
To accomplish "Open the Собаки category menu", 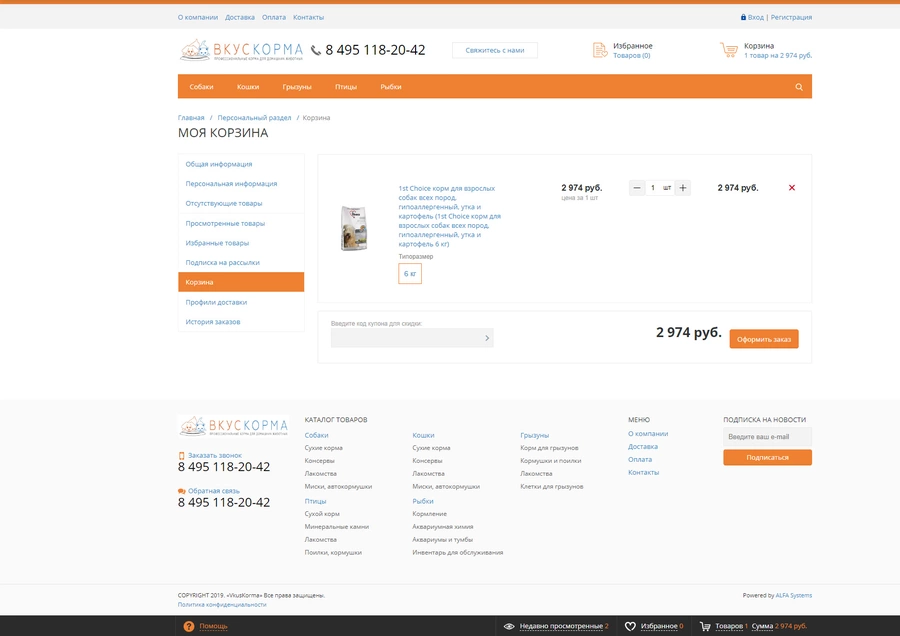I will pos(201,87).
